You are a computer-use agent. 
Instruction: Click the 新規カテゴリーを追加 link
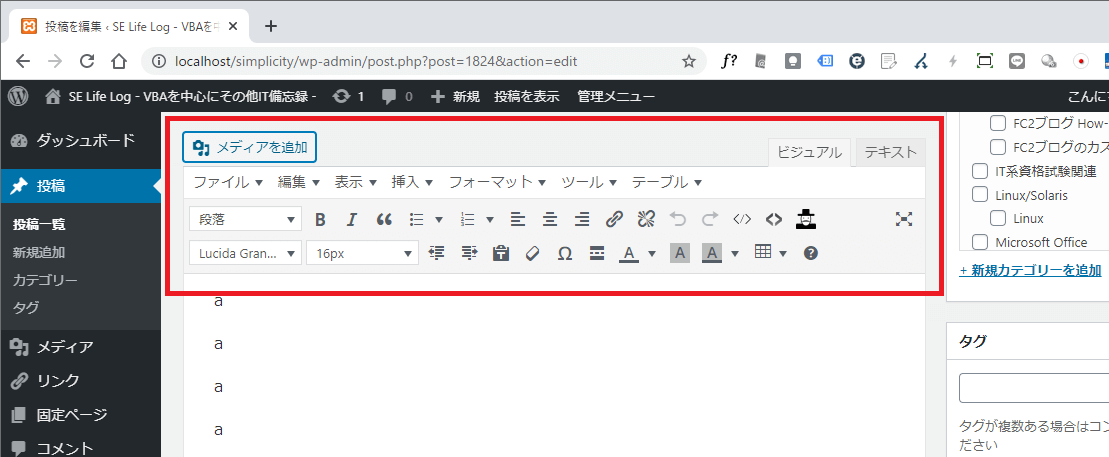pos(1030,270)
